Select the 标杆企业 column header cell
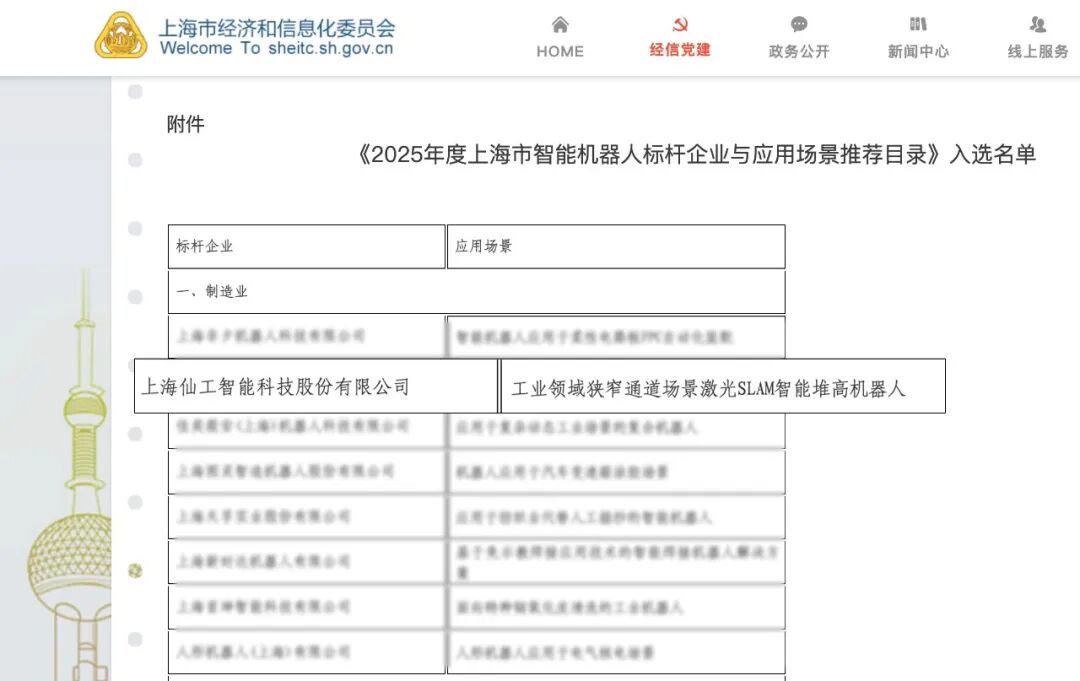Viewport: 1080px width, 681px height. pyautogui.click(x=306, y=246)
